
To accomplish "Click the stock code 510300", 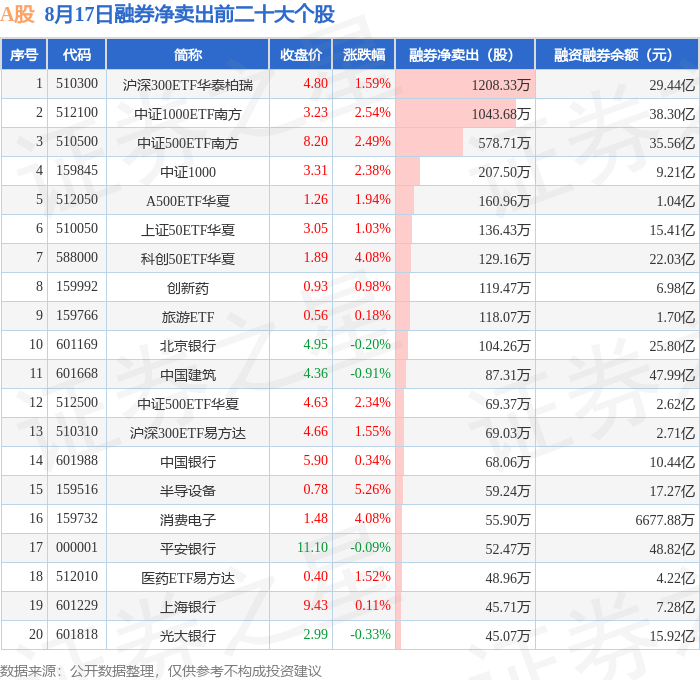I will [x=77, y=83].
